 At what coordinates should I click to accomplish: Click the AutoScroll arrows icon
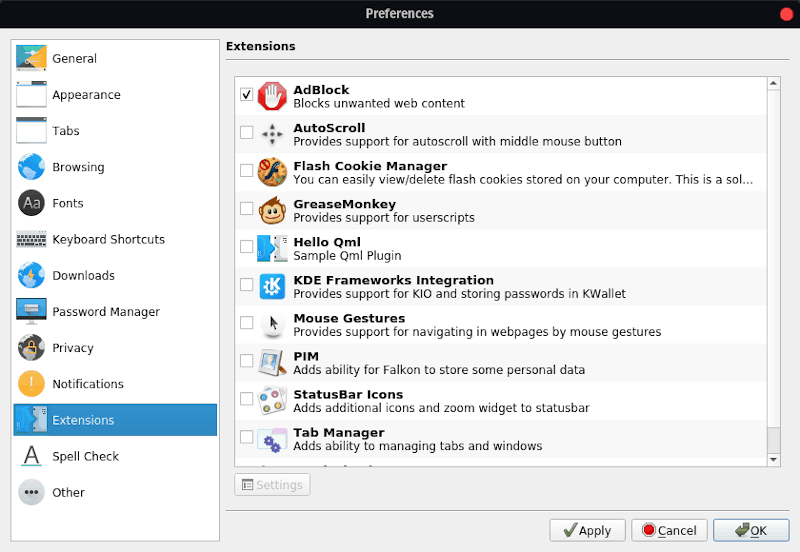272,134
